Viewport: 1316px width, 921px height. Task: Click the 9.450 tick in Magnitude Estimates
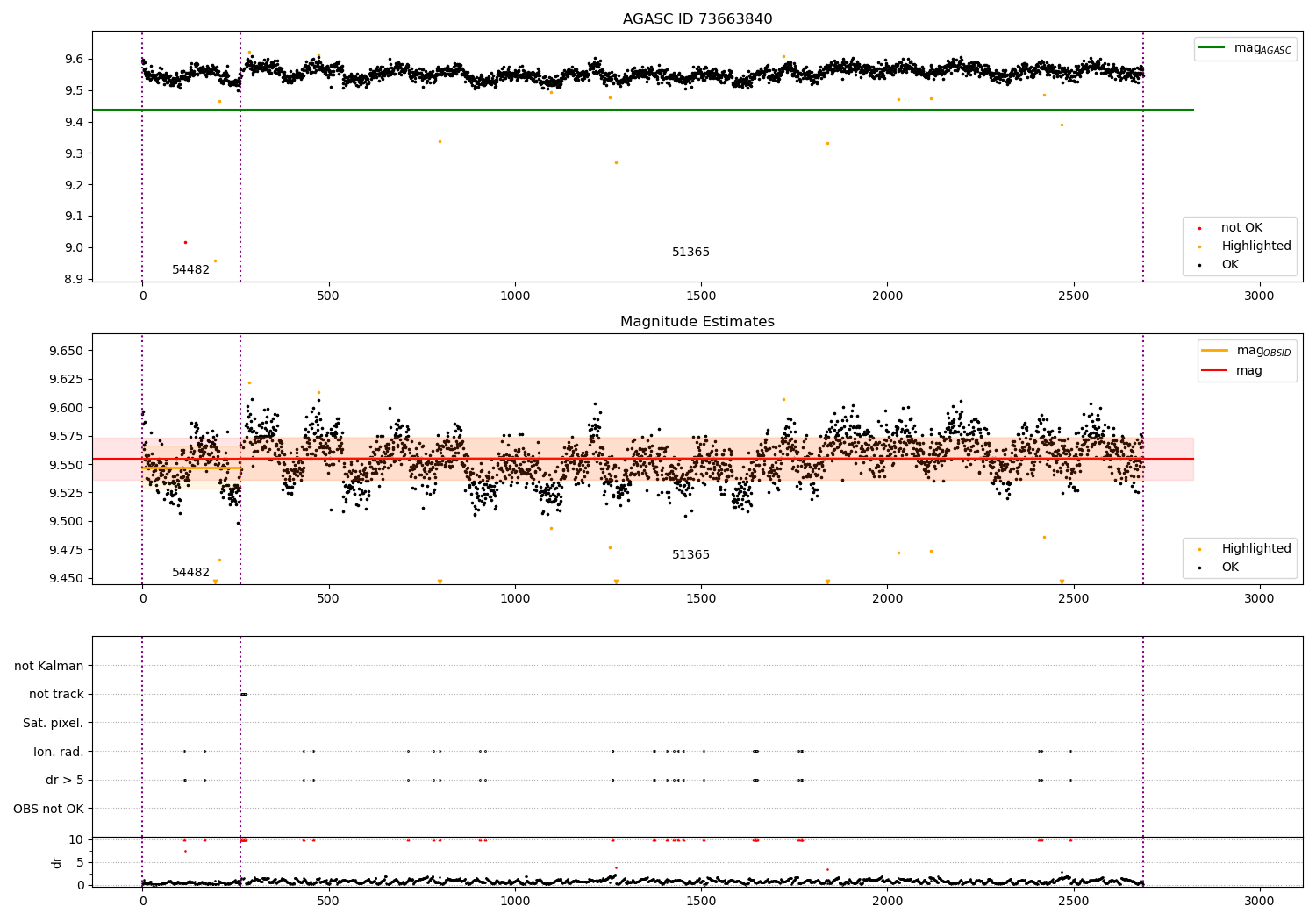point(68,579)
